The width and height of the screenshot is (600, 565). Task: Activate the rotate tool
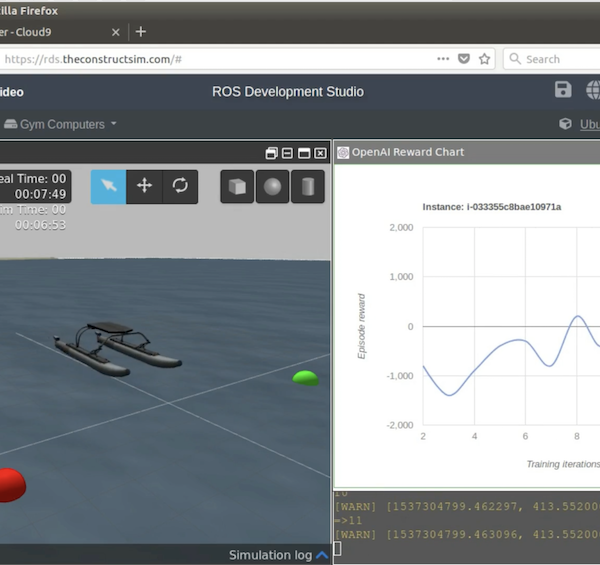coord(180,187)
